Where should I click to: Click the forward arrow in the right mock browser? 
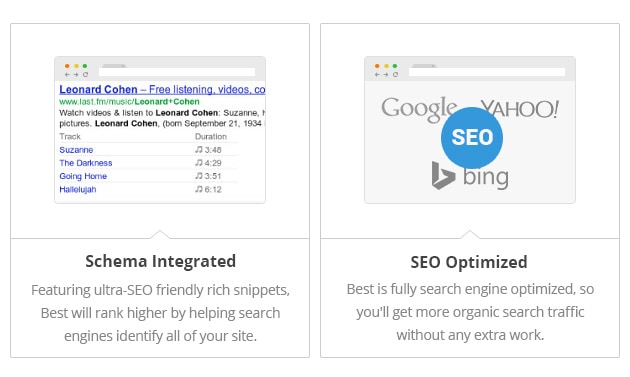tap(386, 74)
